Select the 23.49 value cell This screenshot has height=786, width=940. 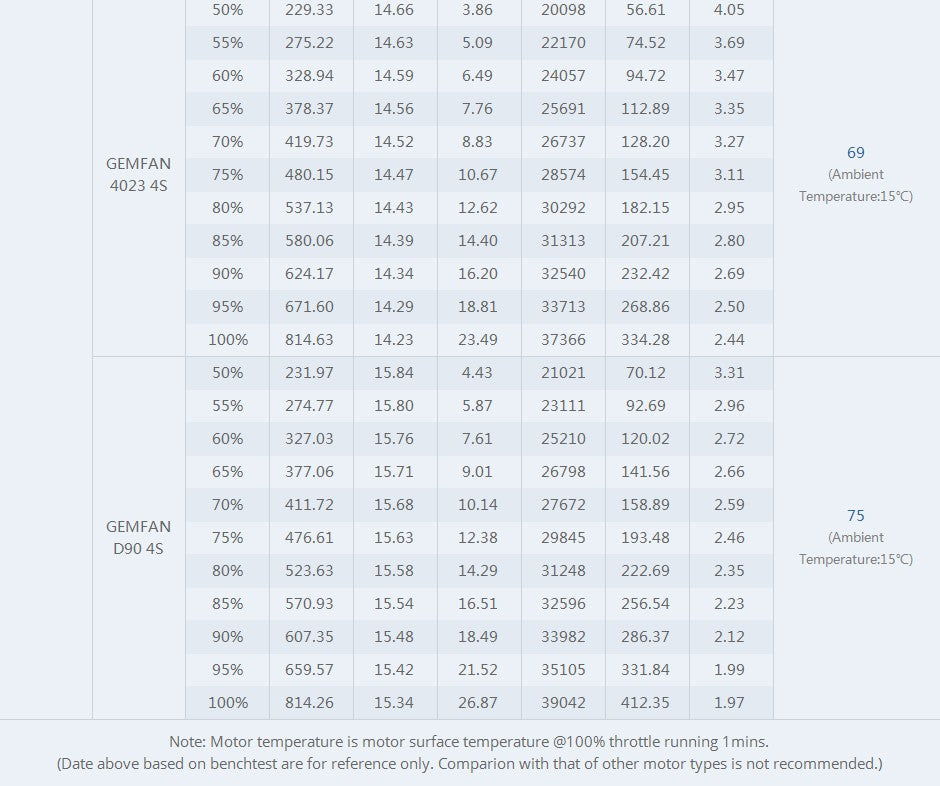pyautogui.click(x=477, y=340)
